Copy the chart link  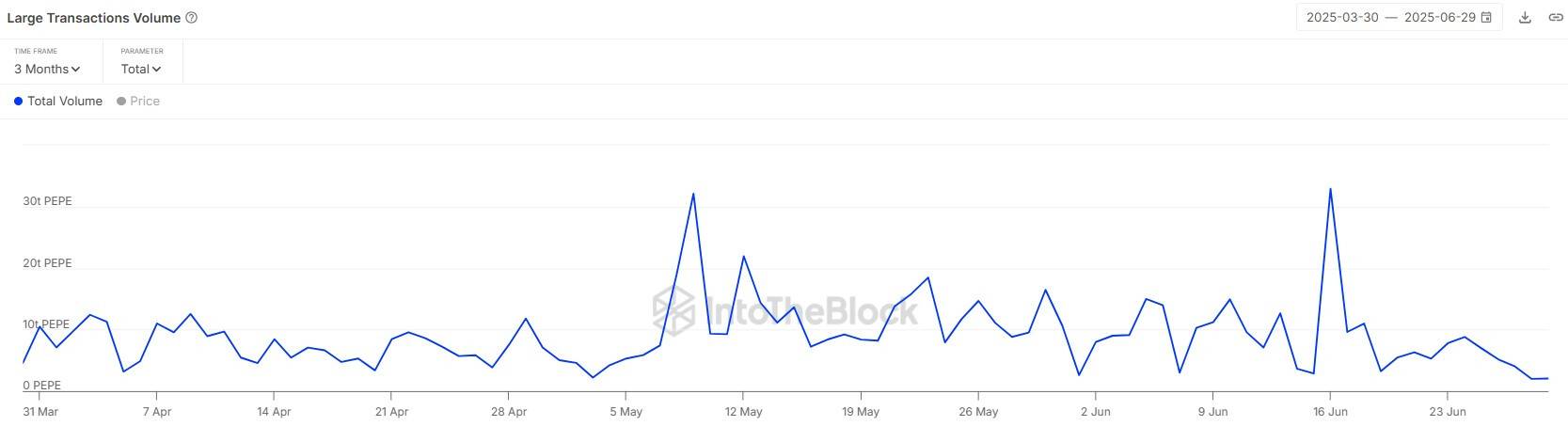point(1556,18)
